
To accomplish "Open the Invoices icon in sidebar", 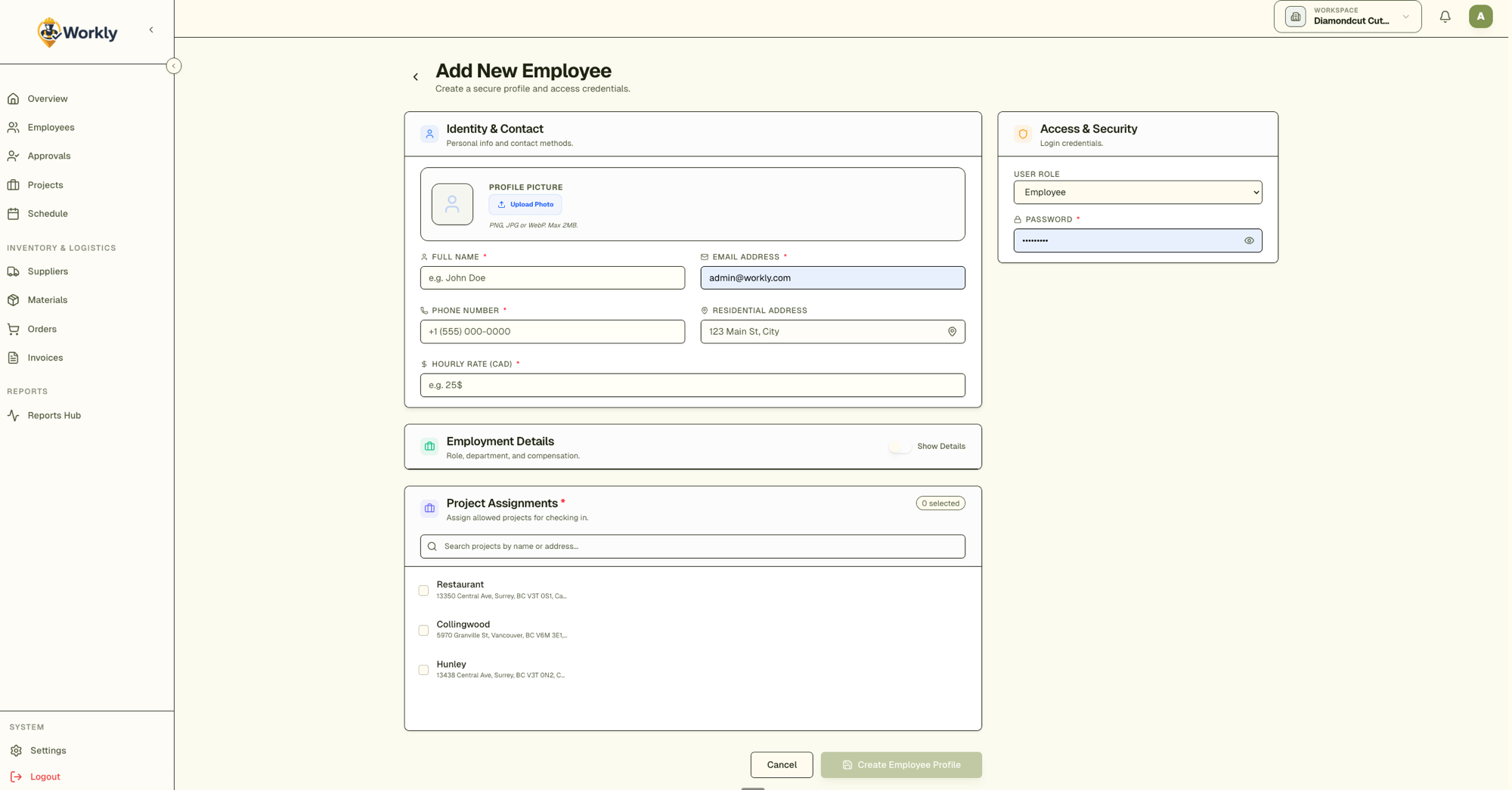I will click(14, 358).
